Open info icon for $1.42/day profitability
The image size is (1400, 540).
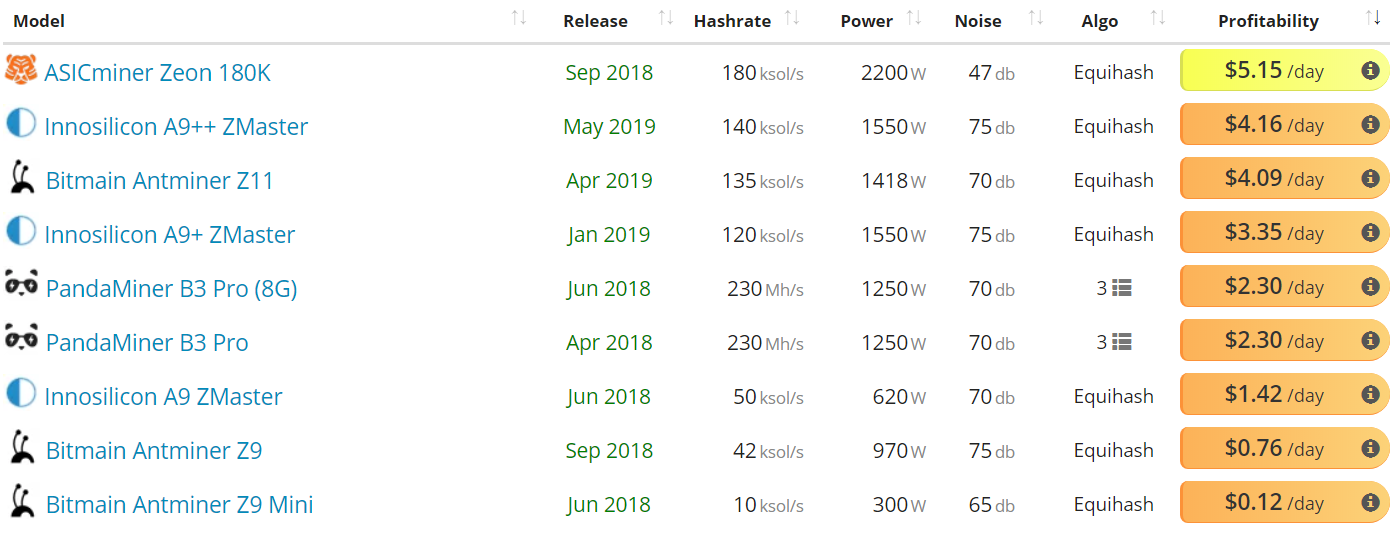pos(1371,395)
